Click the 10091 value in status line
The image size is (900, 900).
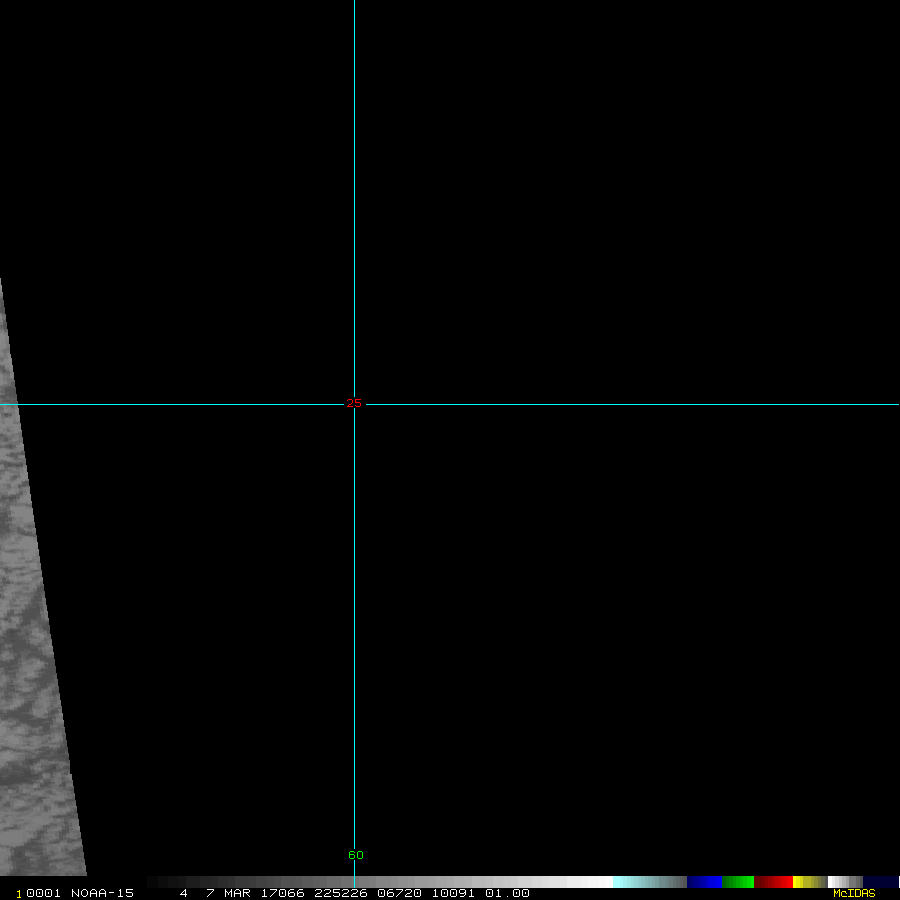click(x=451, y=893)
